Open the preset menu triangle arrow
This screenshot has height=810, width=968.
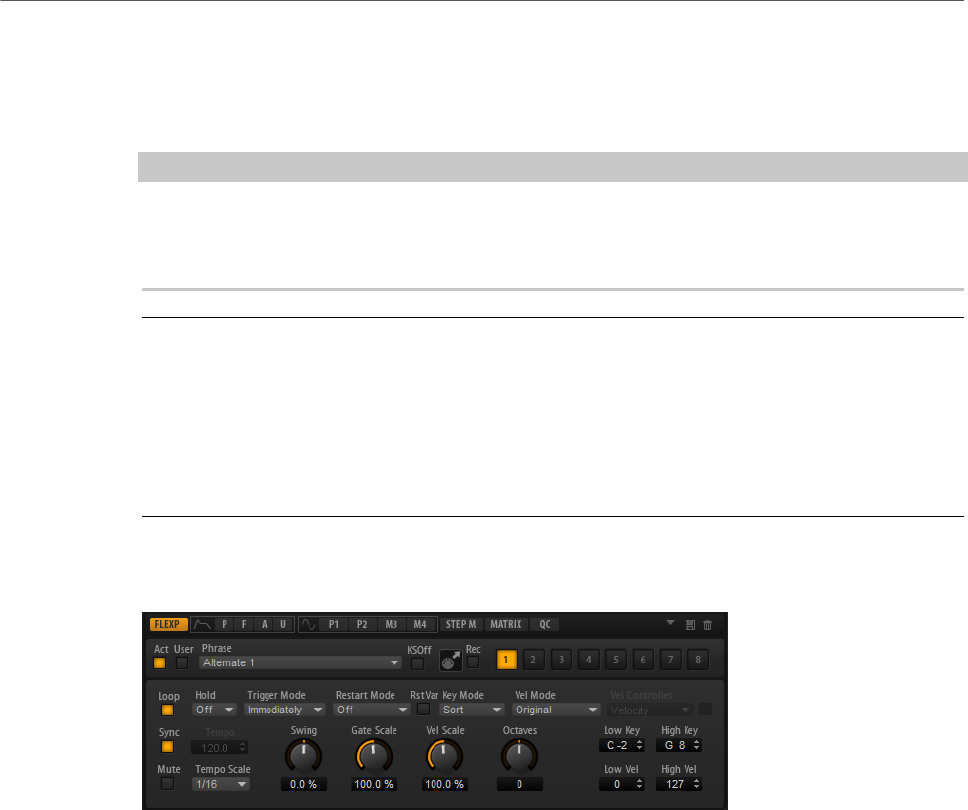[670, 623]
